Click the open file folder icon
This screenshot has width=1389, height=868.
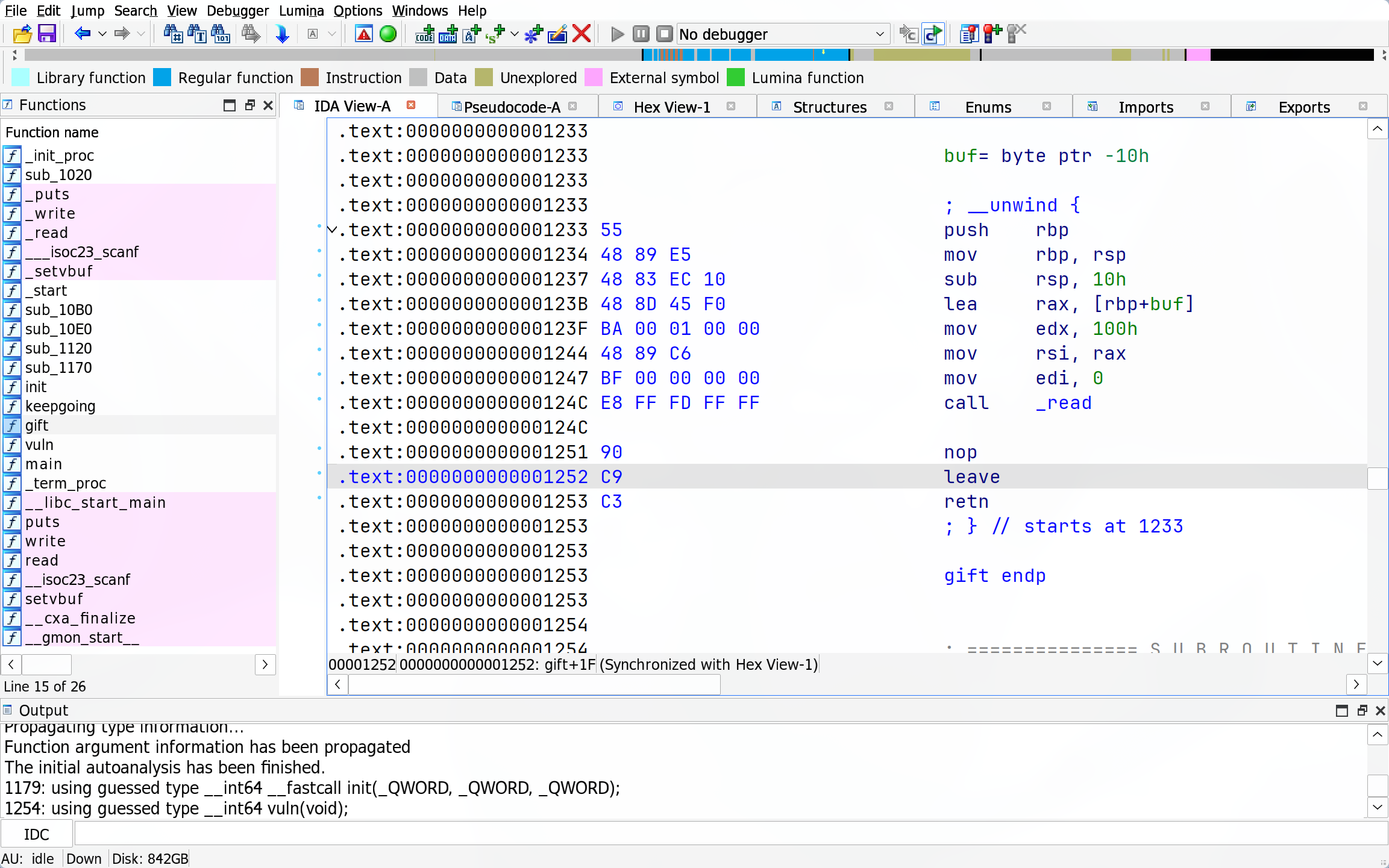tap(22, 34)
